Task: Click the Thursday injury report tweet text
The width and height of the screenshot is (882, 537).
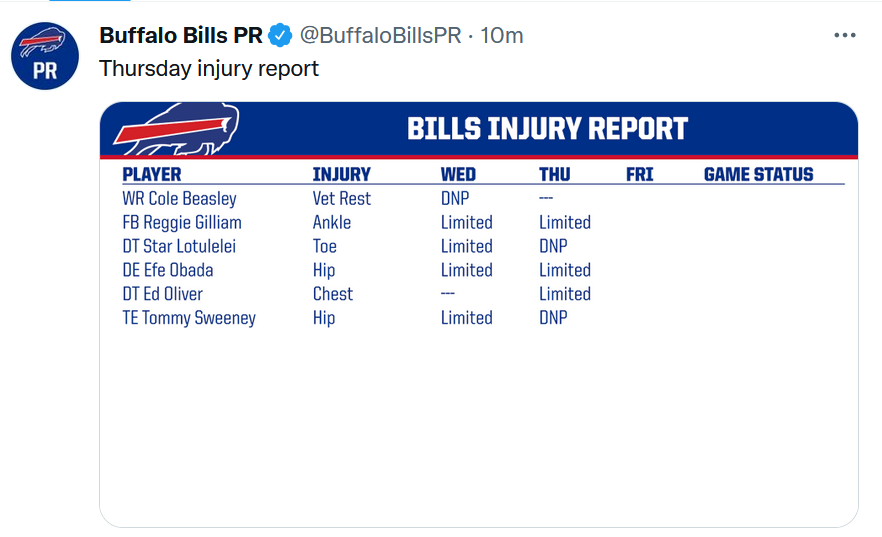Action: point(209,69)
